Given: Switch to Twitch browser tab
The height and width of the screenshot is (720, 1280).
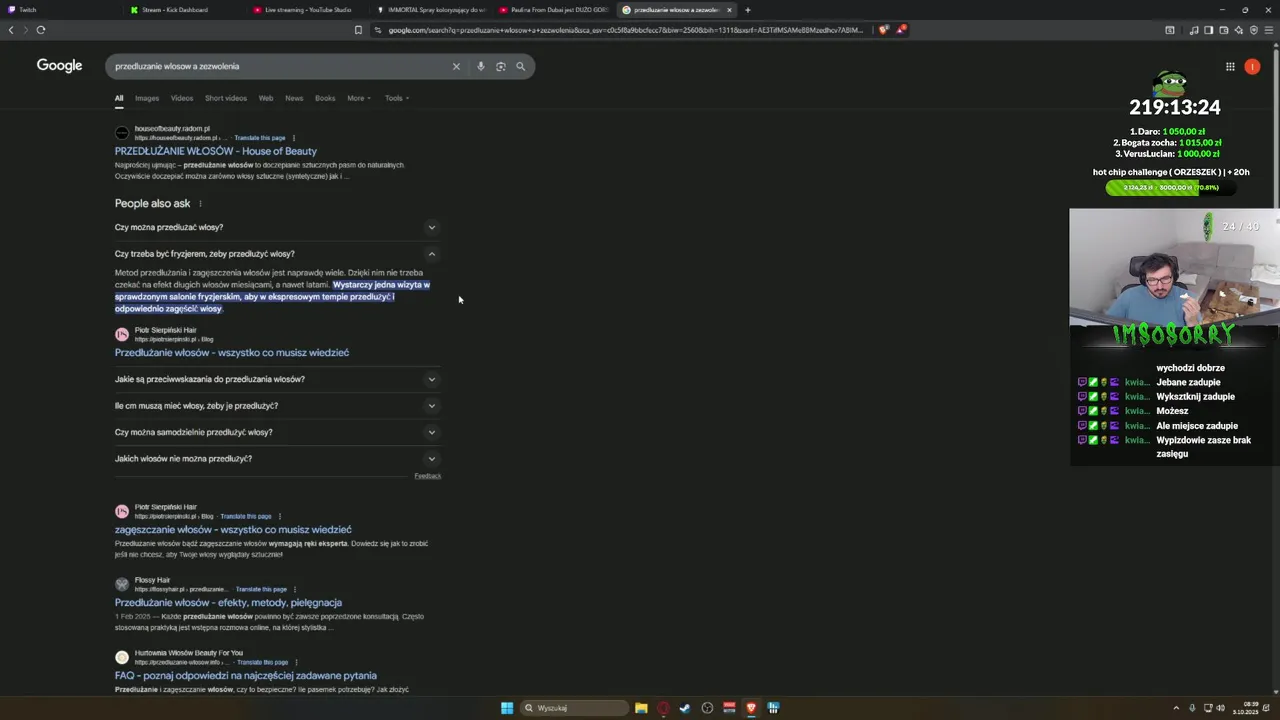Looking at the screenshot, I should coord(60,10).
